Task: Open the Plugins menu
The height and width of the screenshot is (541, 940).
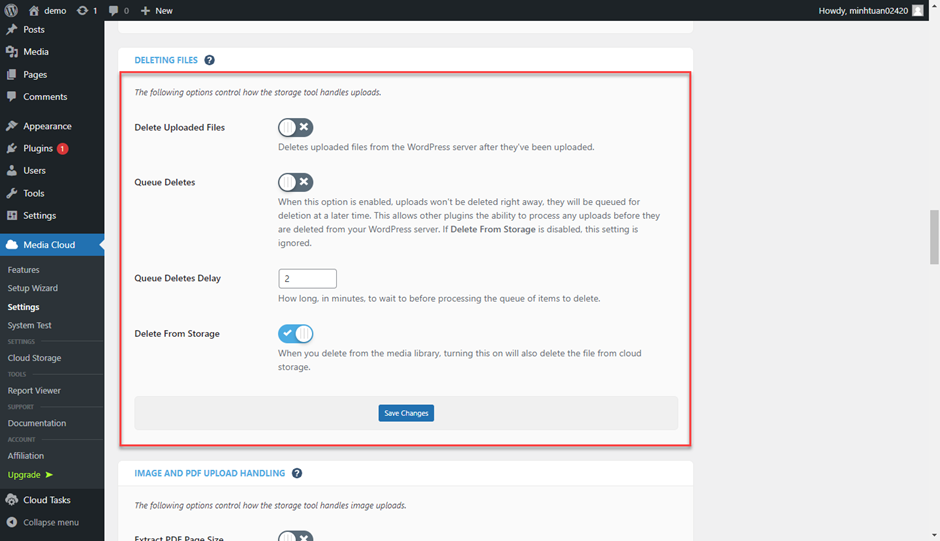Action: pos(38,148)
